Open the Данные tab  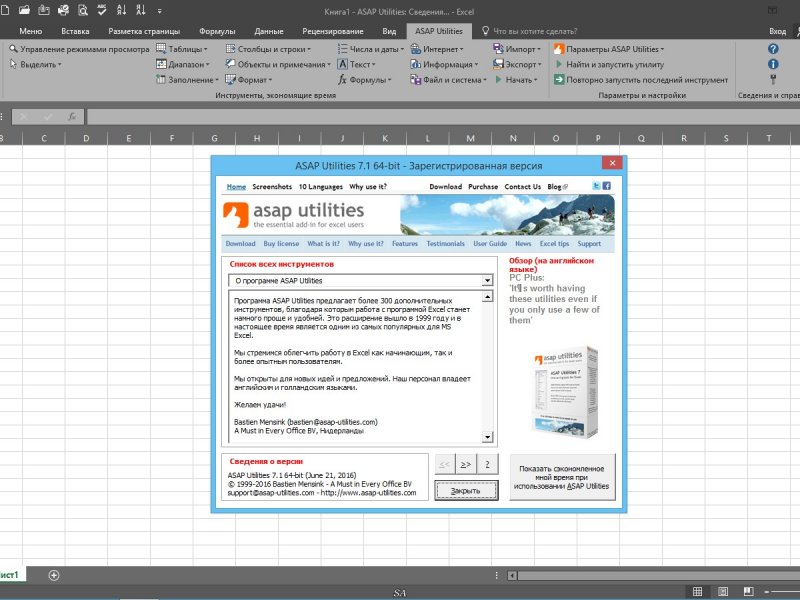[268, 31]
